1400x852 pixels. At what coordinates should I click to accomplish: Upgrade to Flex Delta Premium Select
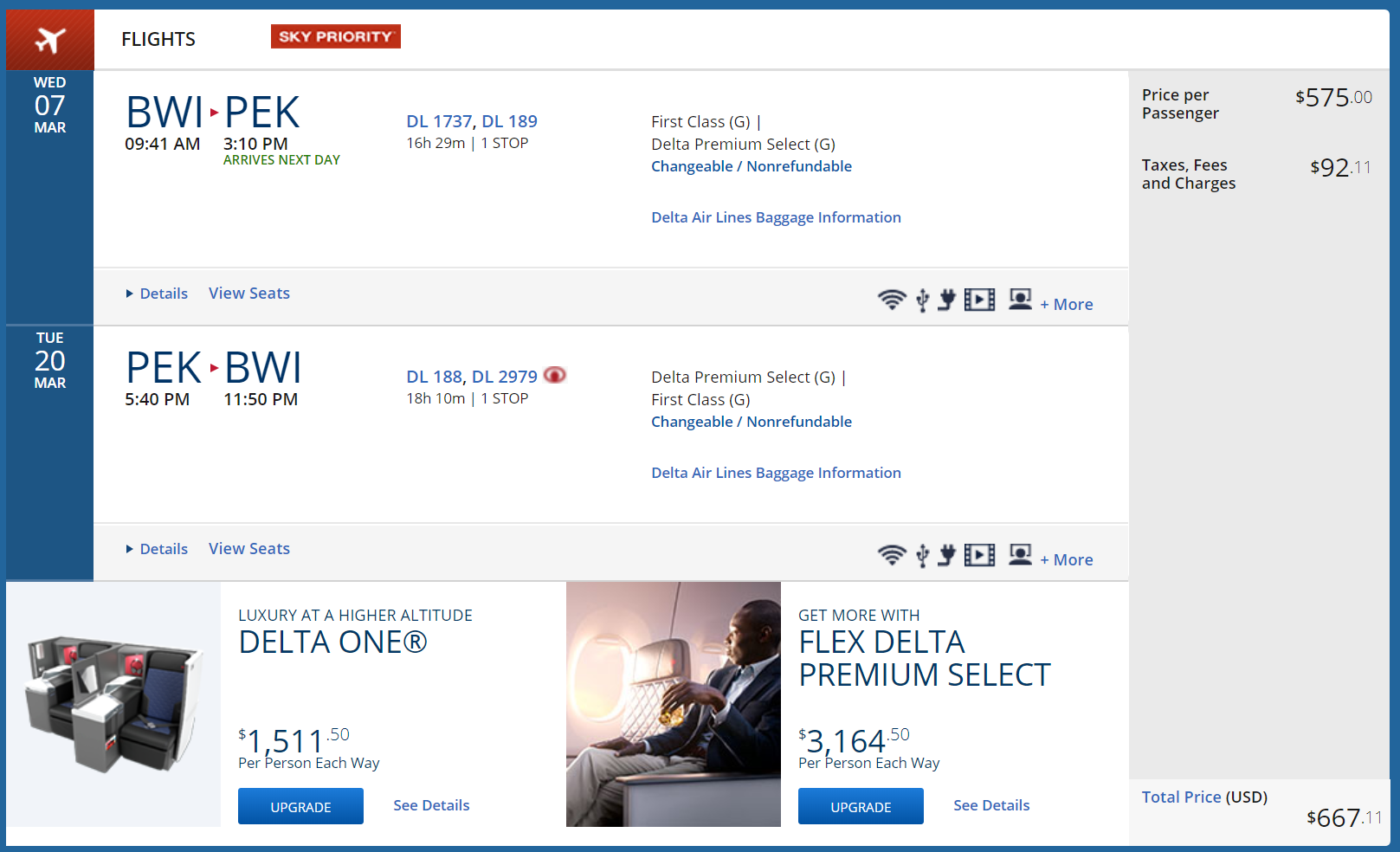click(860, 806)
